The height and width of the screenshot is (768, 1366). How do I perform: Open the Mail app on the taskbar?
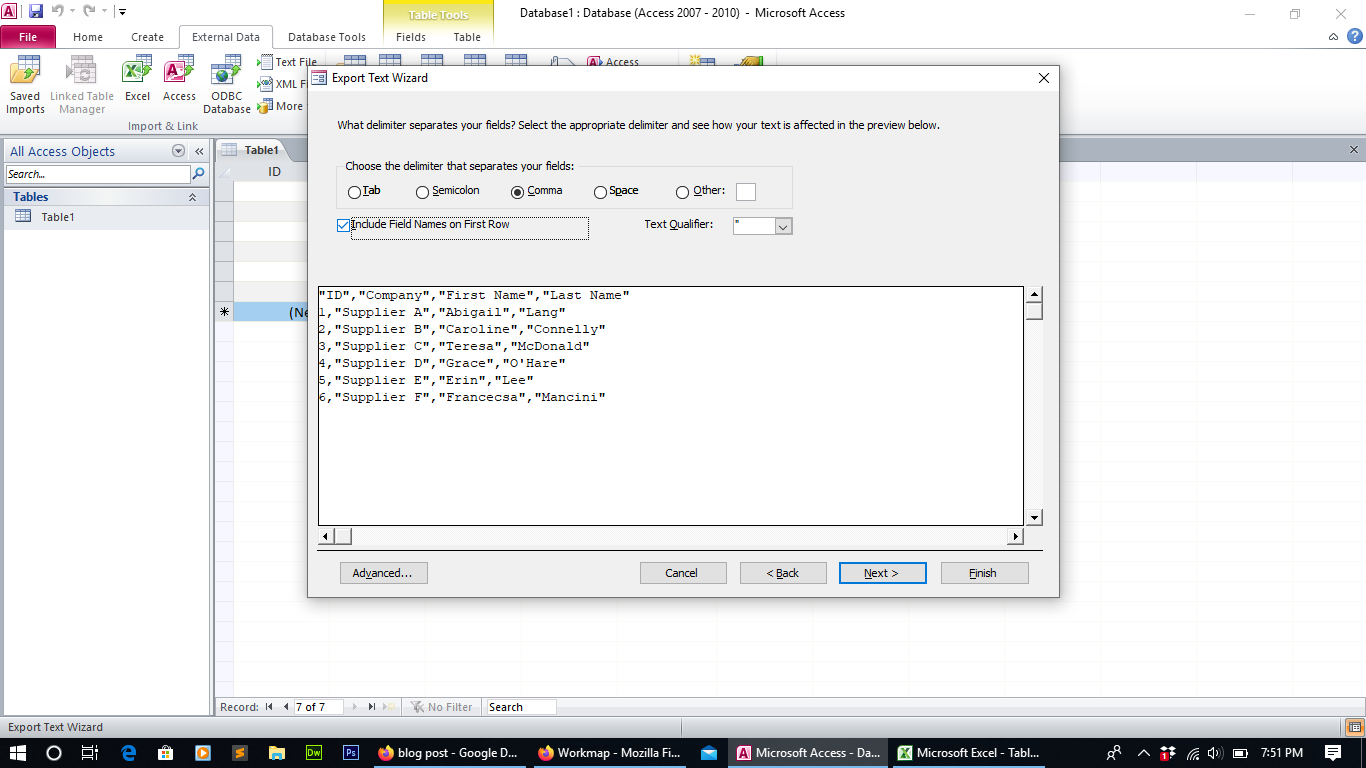(709, 752)
